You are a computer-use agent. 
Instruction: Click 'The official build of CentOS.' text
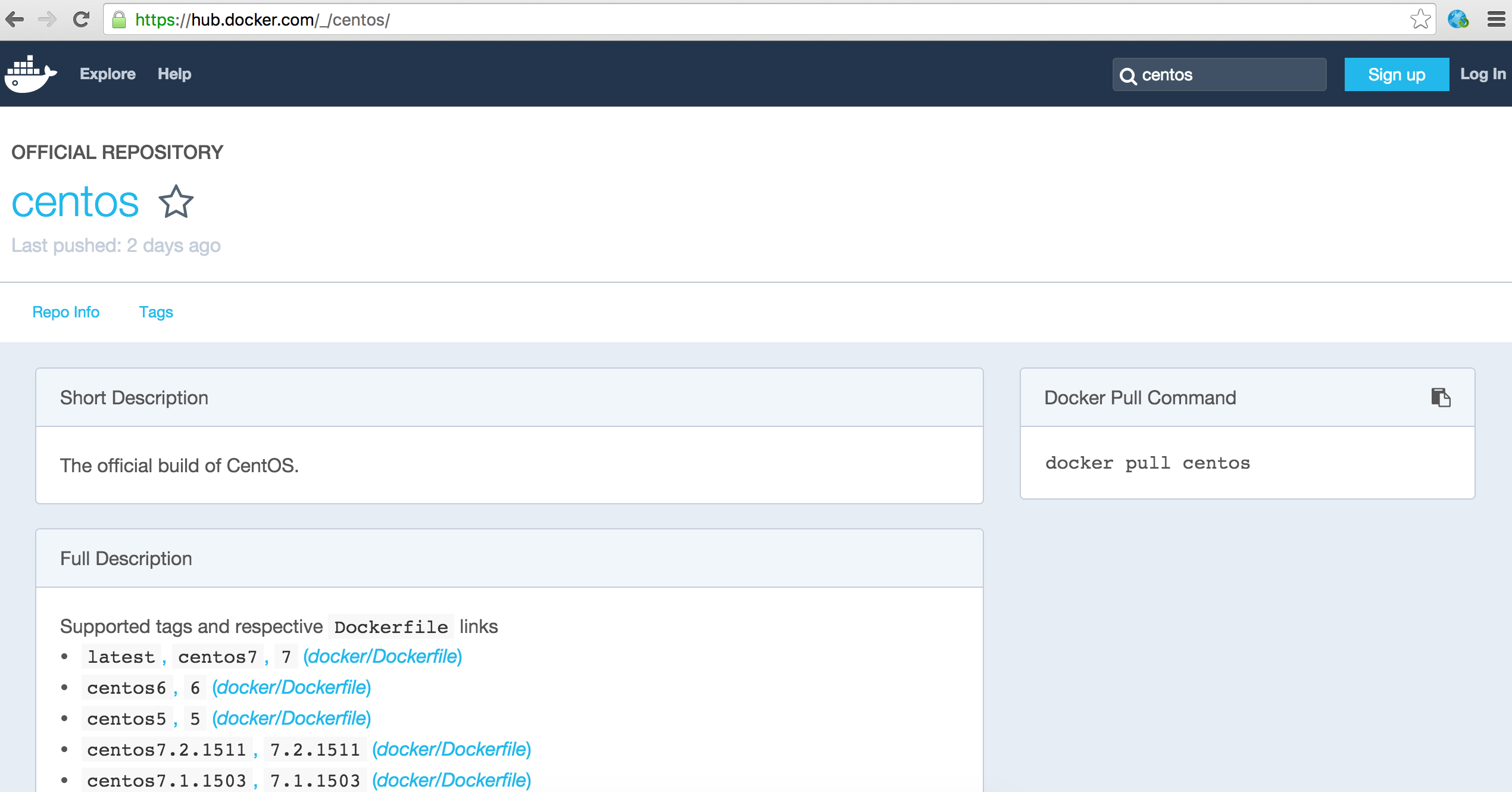(x=179, y=465)
